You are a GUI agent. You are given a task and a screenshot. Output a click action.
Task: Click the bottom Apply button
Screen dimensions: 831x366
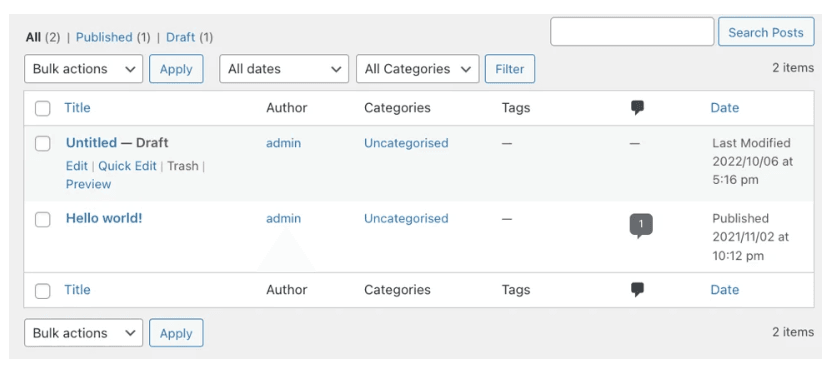pos(176,333)
